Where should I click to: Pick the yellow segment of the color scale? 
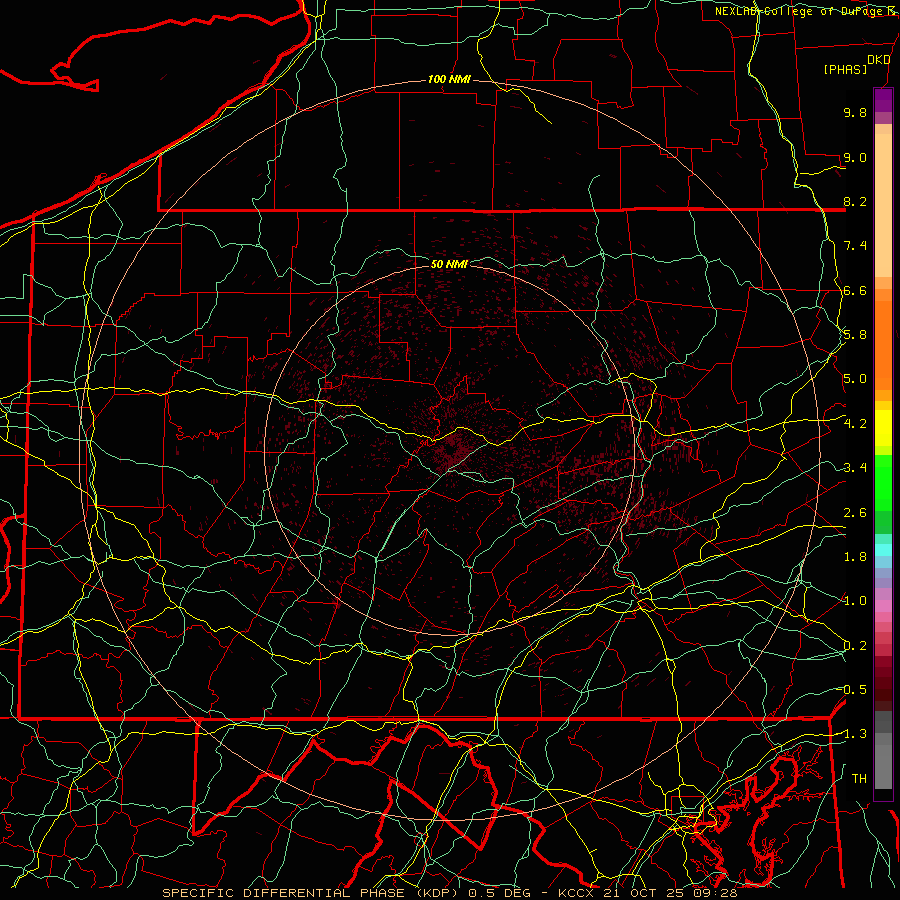coord(883,428)
